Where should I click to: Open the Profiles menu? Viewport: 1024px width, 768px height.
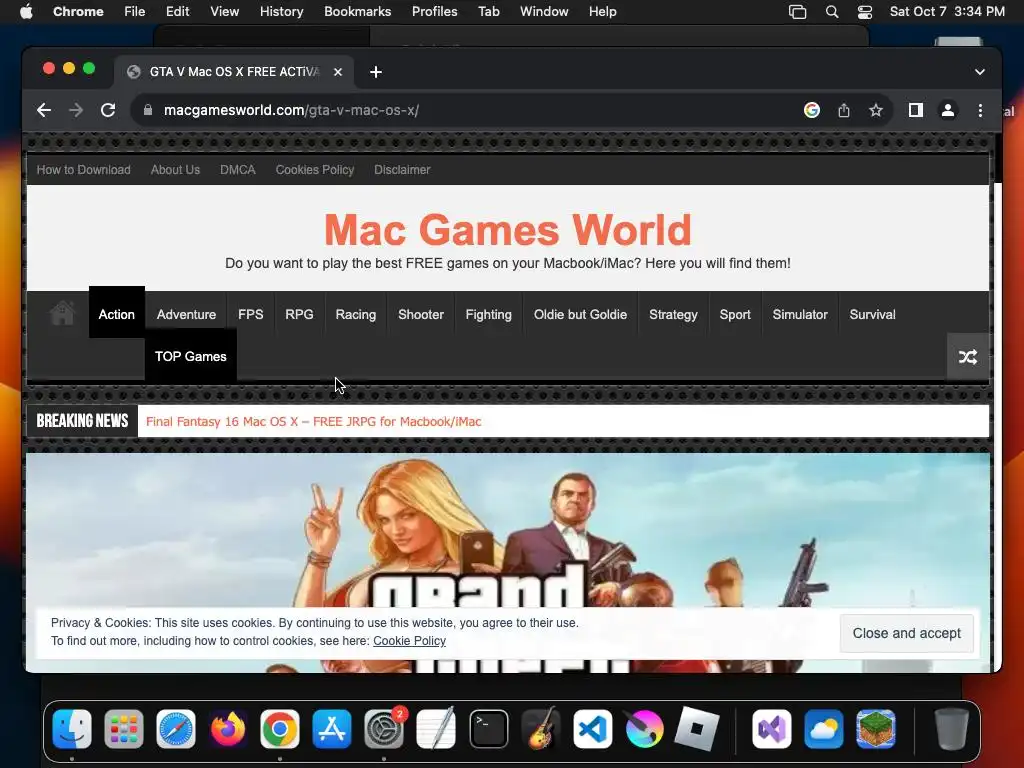coord(434,12)
